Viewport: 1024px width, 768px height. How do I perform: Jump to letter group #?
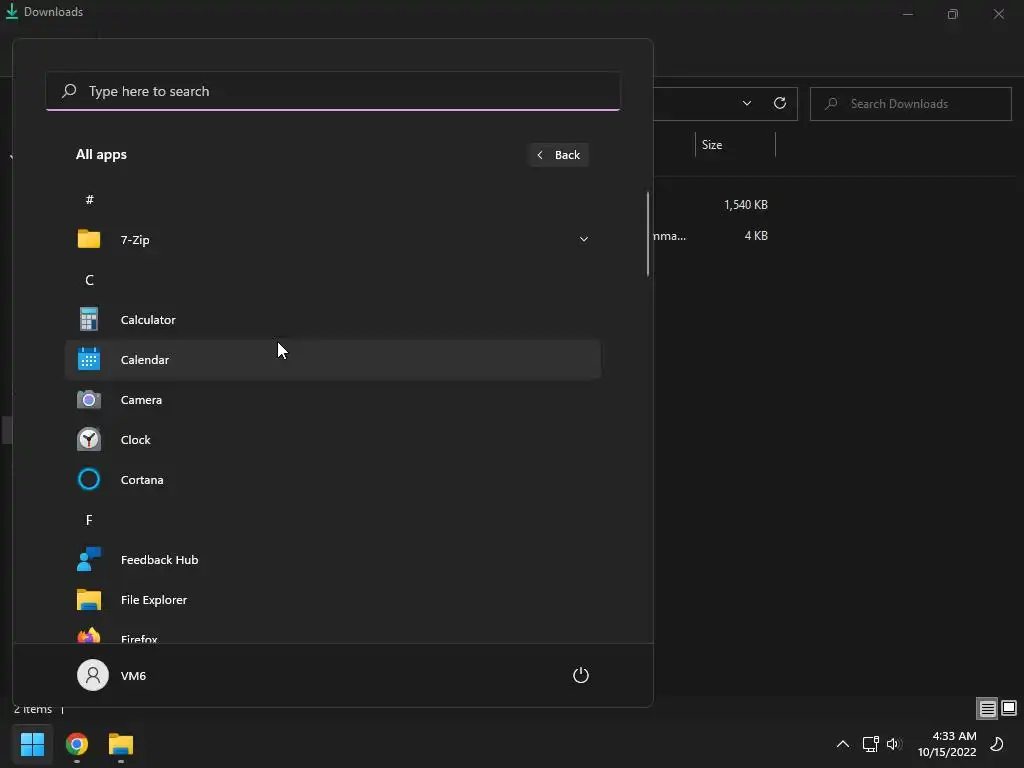tap(89, 199)
